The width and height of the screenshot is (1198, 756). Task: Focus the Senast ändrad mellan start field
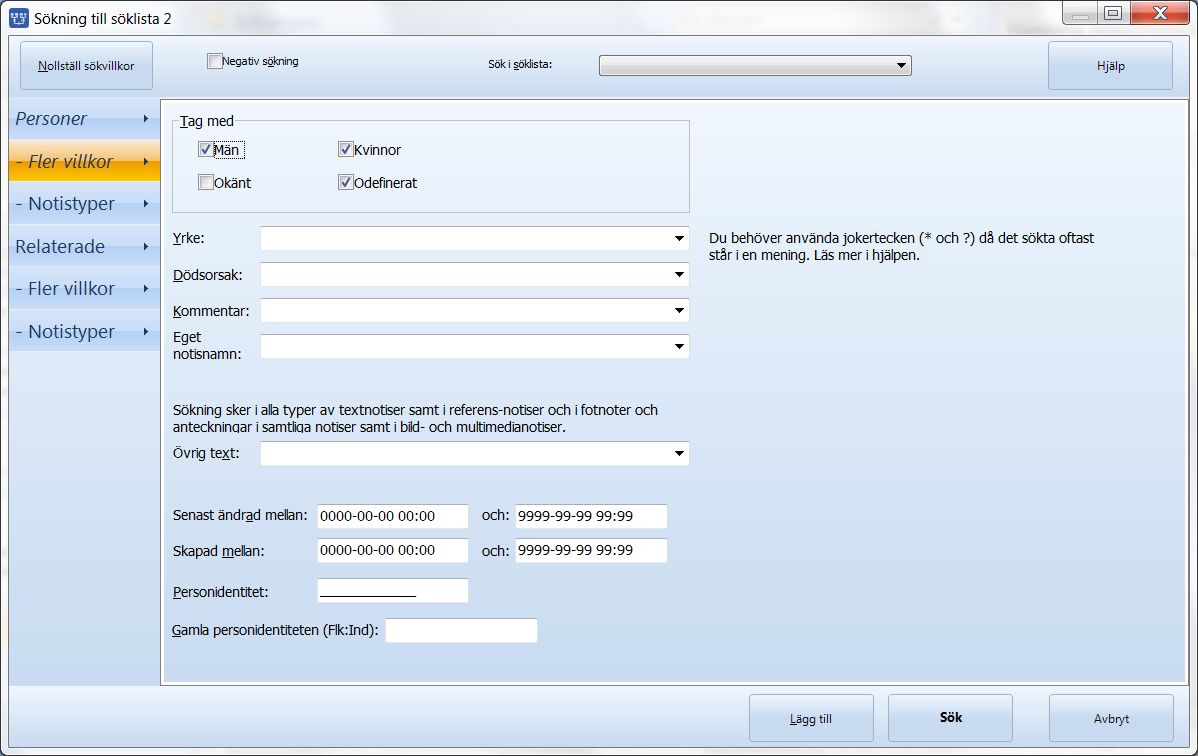pyautogui.click(x=393, y=516)
